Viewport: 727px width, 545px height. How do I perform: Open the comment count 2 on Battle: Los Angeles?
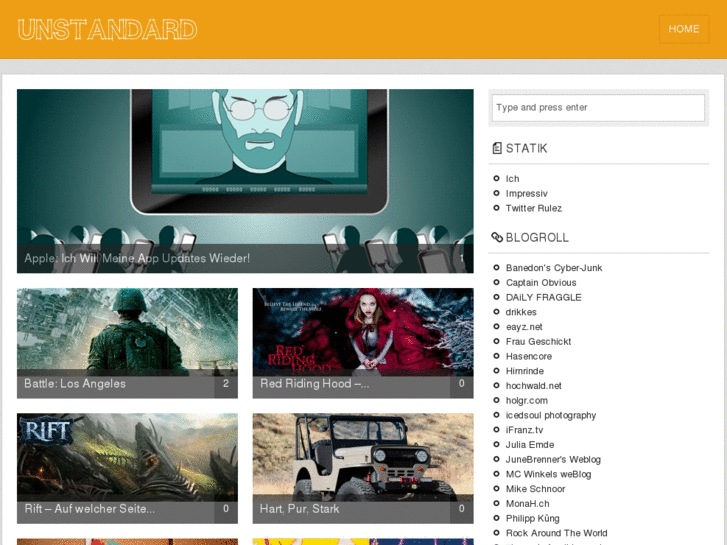point(226,384)
